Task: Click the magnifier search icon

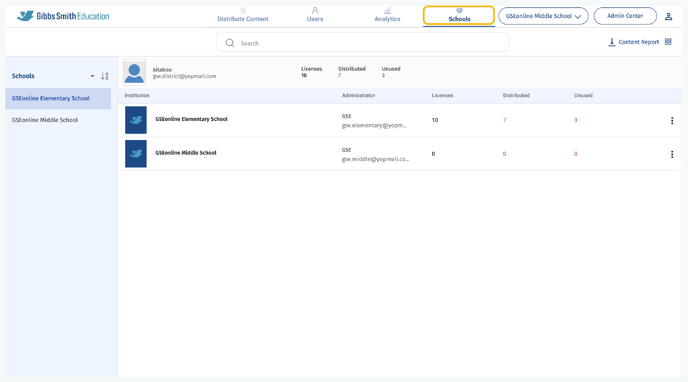Action: (230, 43)
